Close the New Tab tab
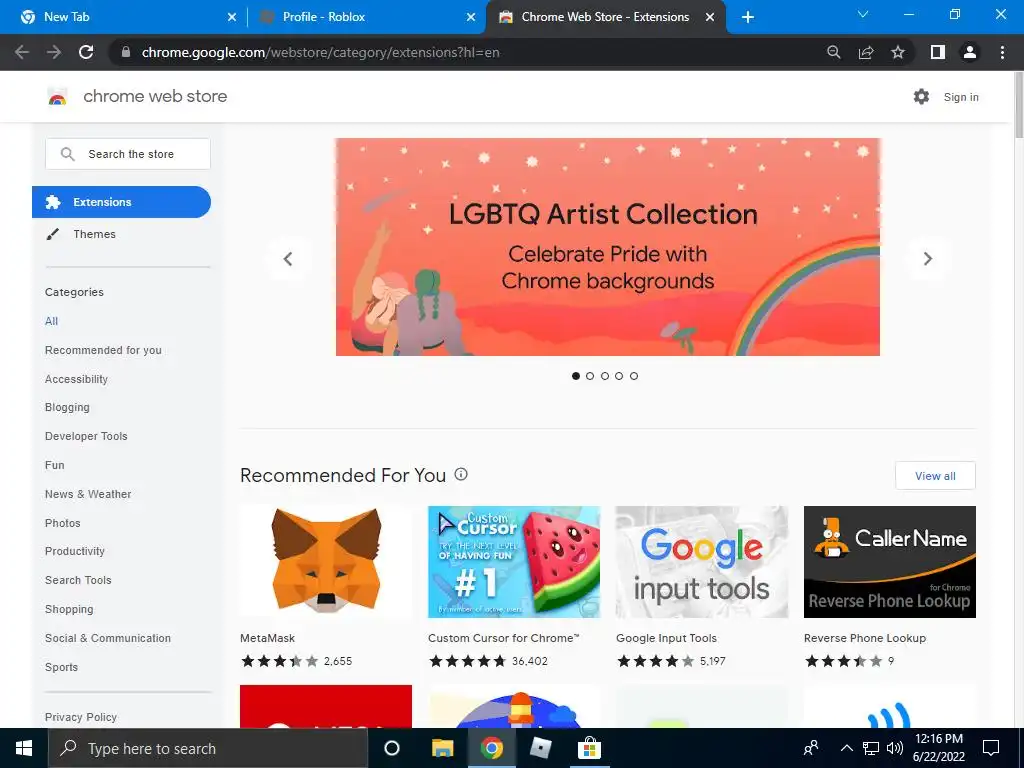1024x768 pixels. click(232, 17)
